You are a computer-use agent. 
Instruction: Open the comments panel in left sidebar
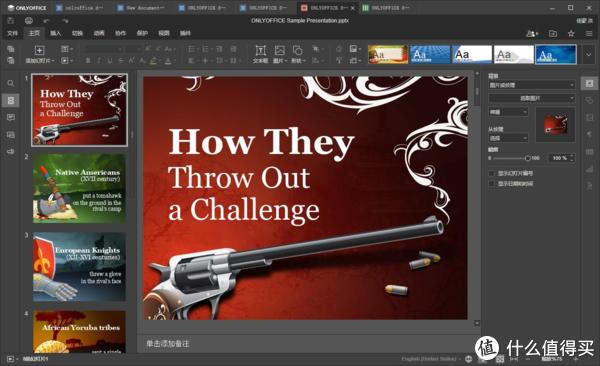11,117
